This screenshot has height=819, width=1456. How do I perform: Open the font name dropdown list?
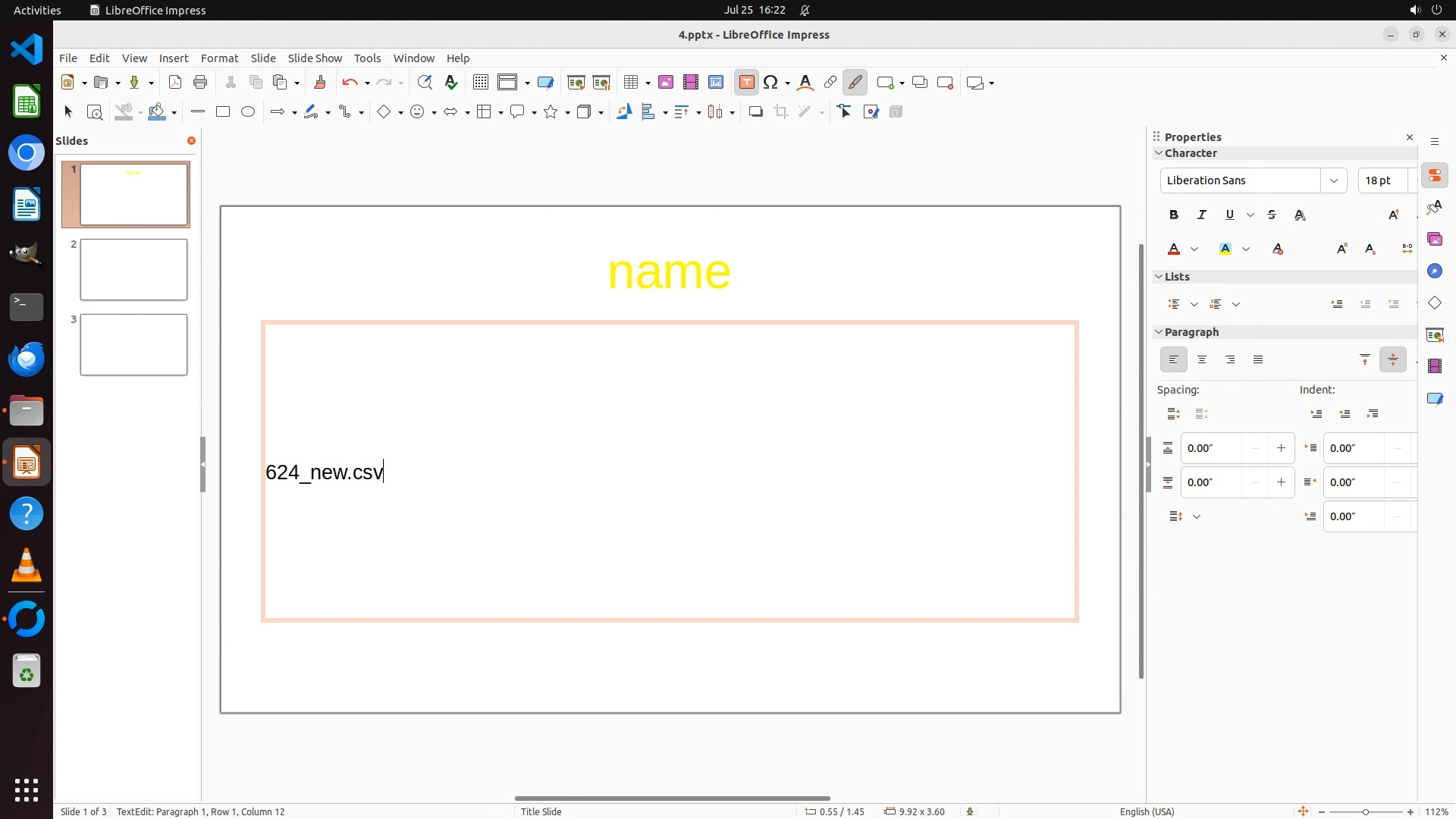(x=1333, y=180)
